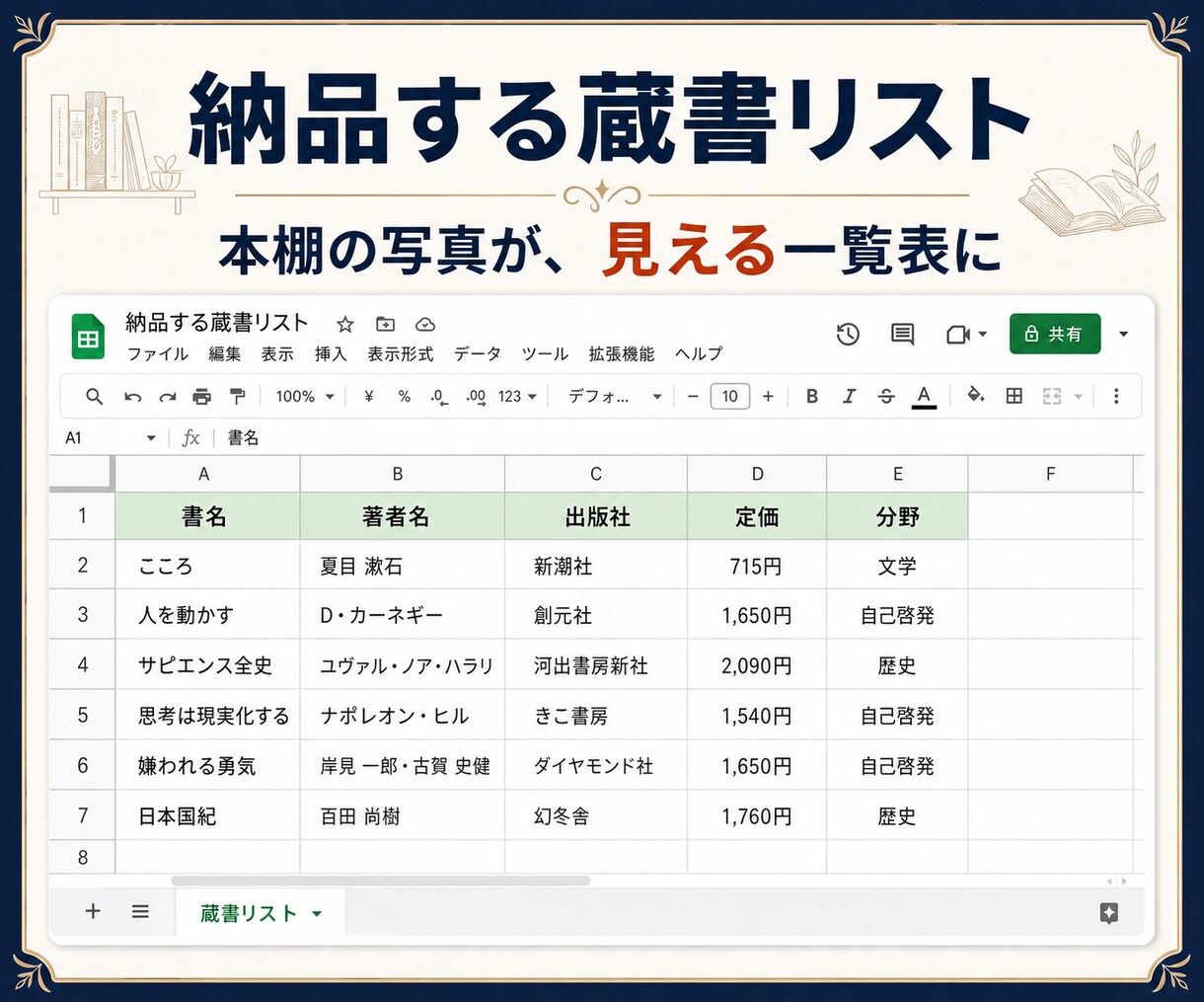Print the spreadsheet
Image resolution: width=1204 pixels, height=1002 pixels.
click(x=201, y=397)
